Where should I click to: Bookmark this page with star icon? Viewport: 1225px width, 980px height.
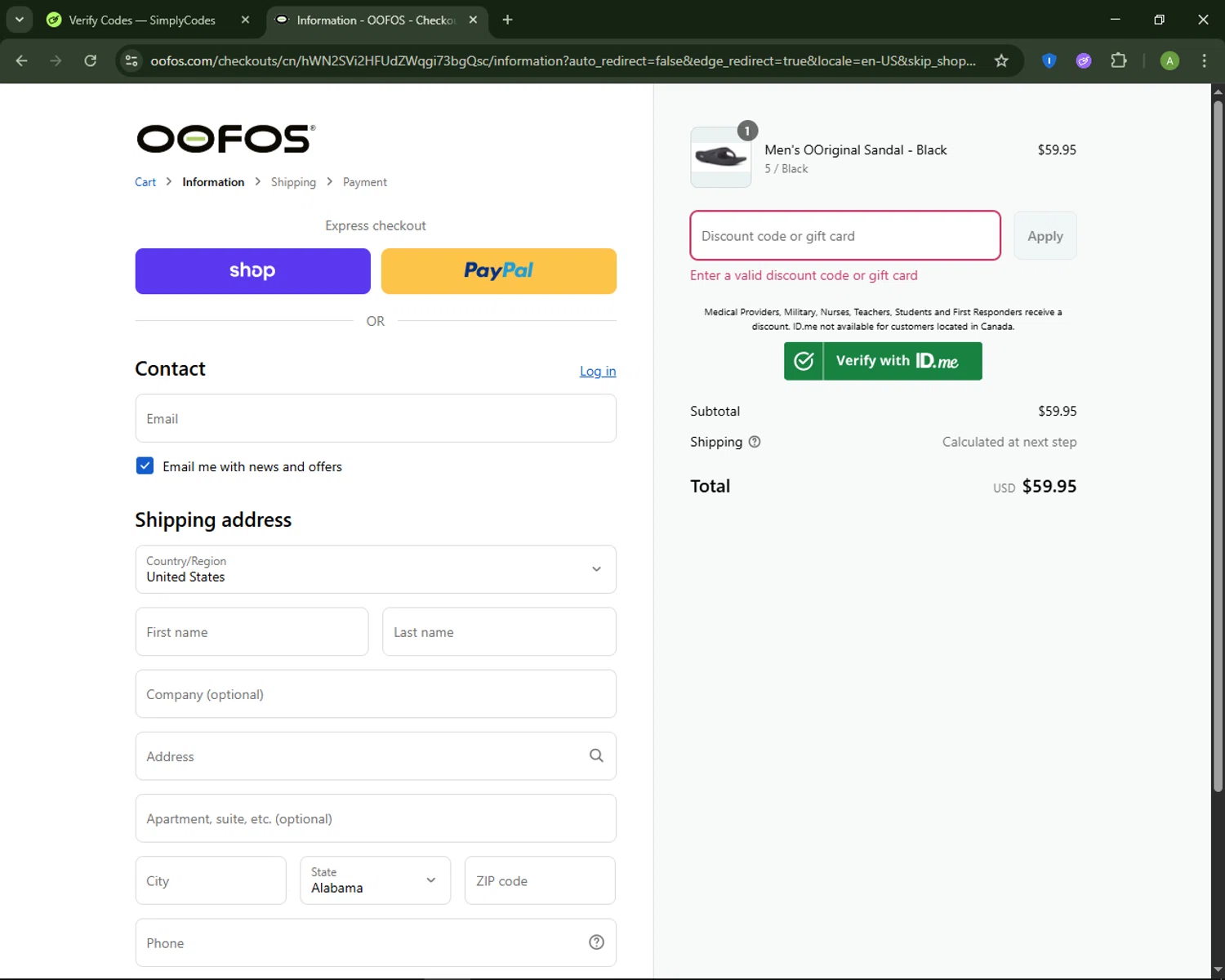(1001, 60)
